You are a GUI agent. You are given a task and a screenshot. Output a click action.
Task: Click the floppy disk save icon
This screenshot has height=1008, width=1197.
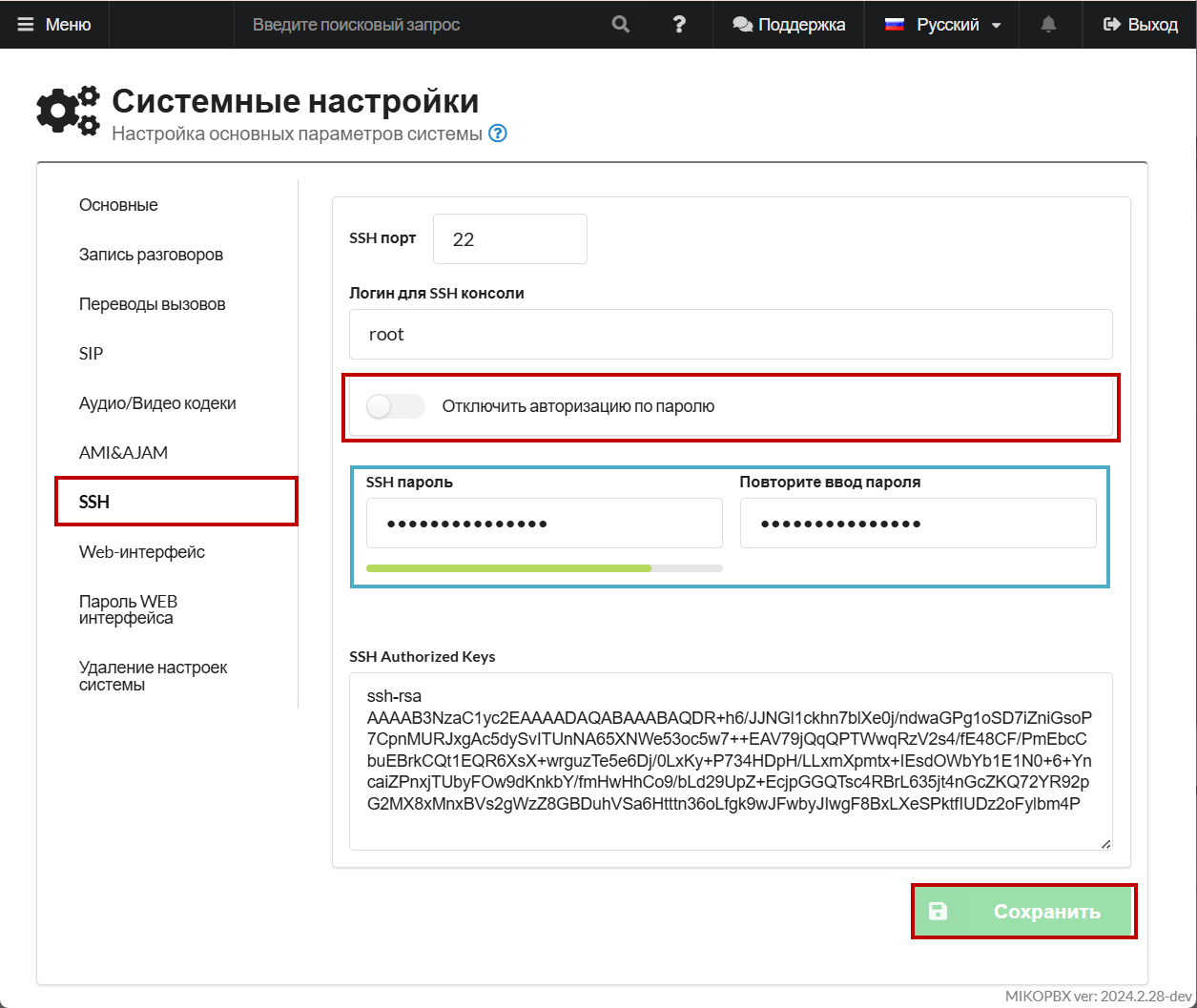tap(938, 912)
